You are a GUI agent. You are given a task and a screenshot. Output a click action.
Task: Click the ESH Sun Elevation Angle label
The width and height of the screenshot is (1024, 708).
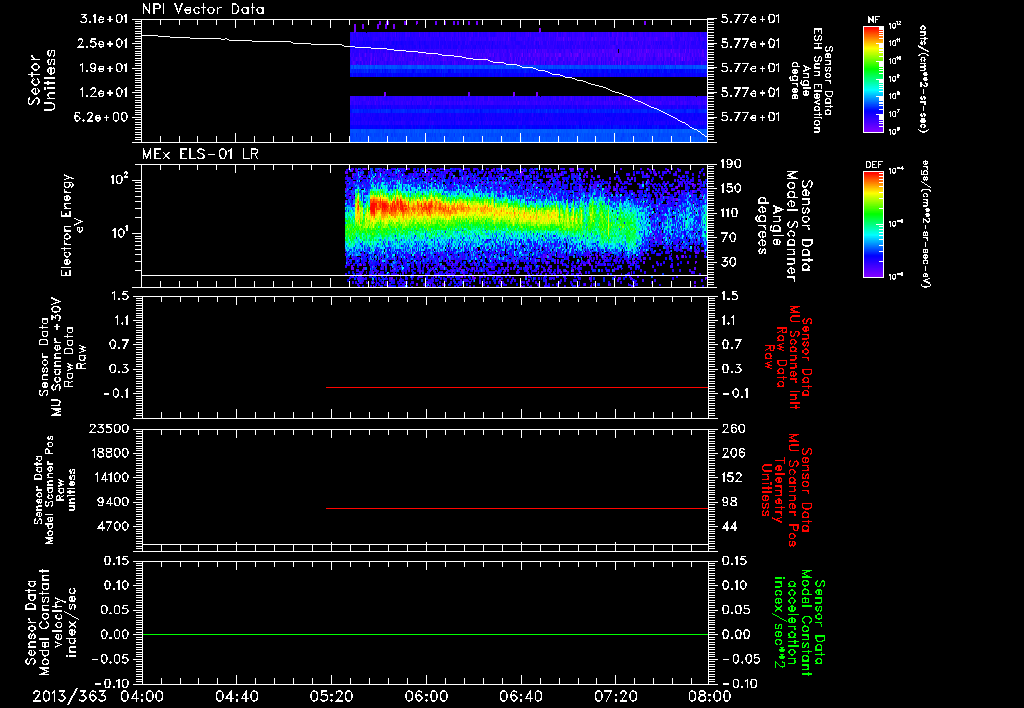[x=812, y=80]
